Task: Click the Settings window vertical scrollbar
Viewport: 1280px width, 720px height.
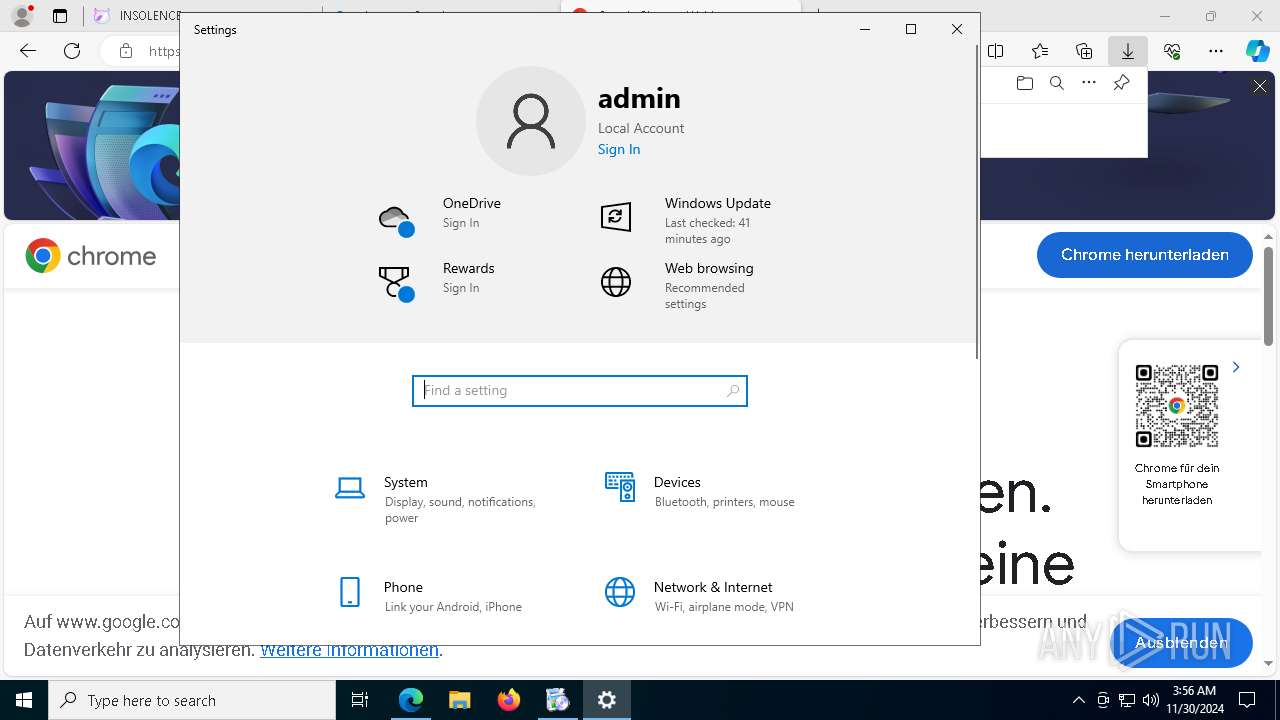Action: [976, 200]
